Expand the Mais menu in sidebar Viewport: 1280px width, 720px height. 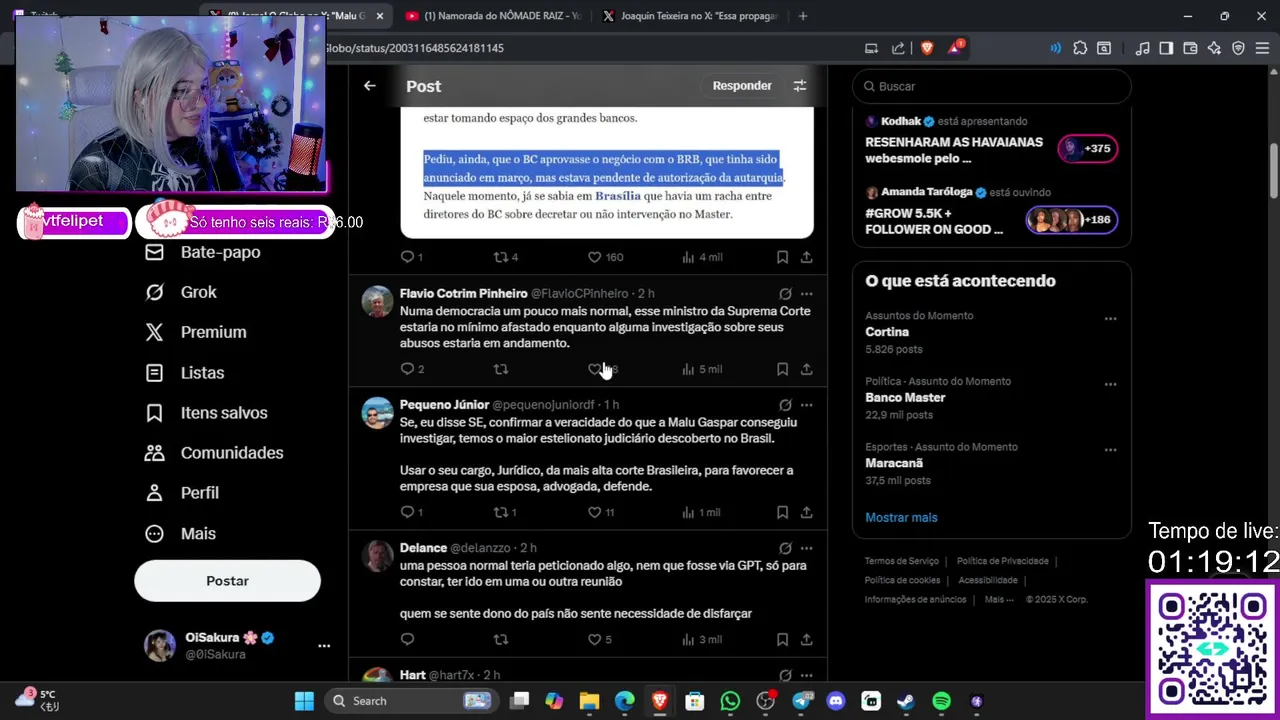181,533
